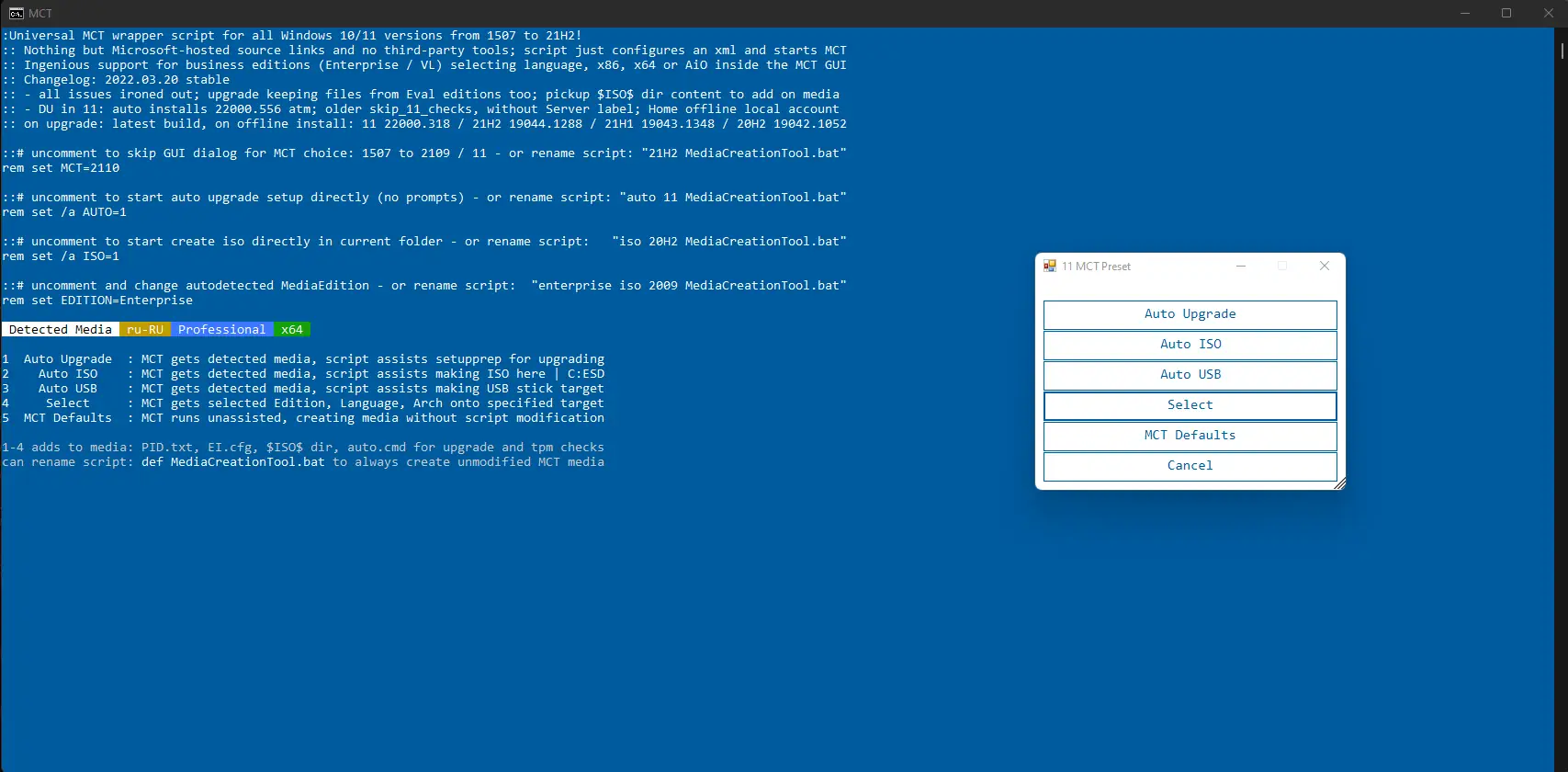The width and height of the screenshot is (1568, 772).
Task: Click the "rem set EDITION=Enterprise" line
Action: [97, 301]
